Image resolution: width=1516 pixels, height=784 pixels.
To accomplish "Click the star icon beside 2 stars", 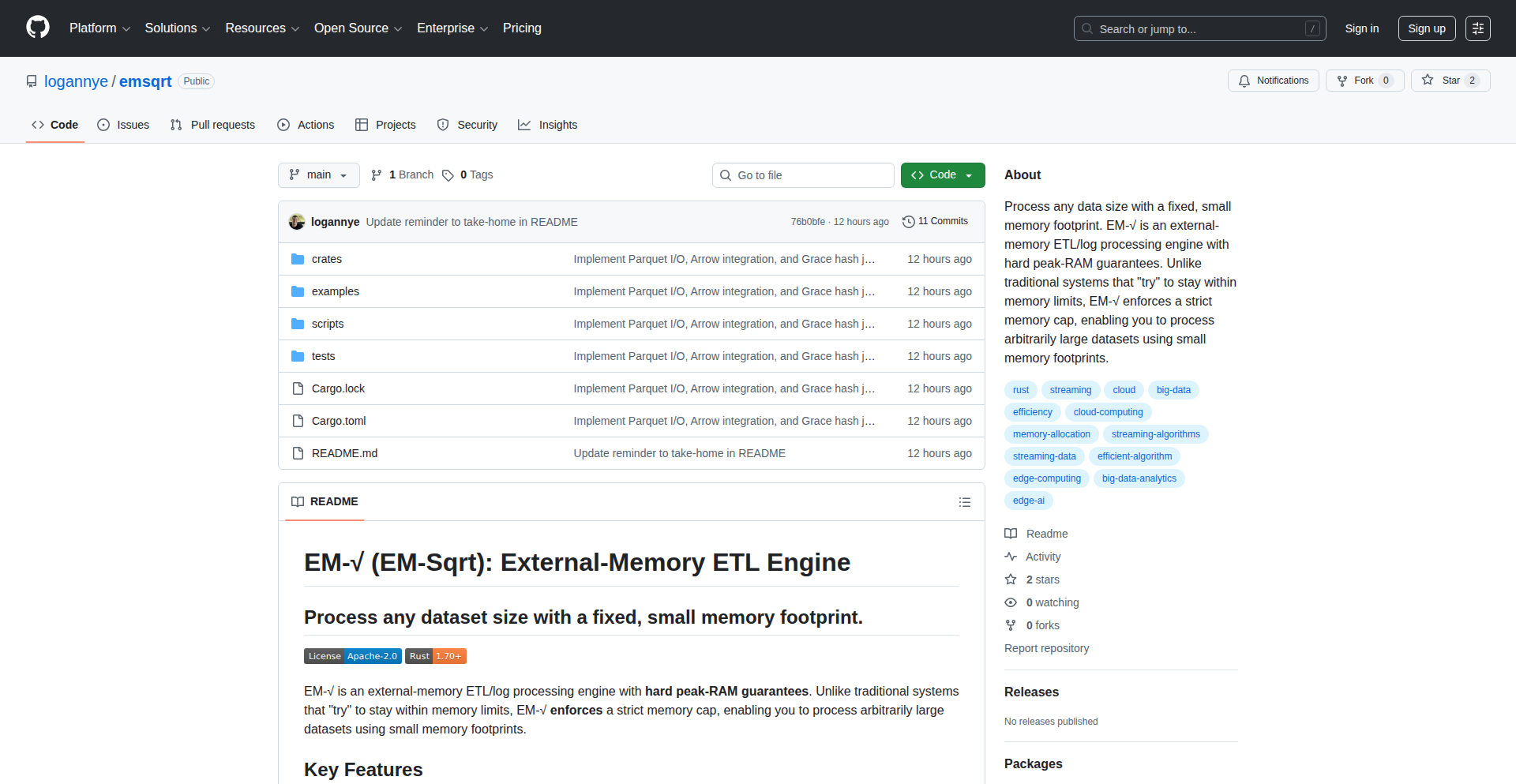I will point(1011,579).
